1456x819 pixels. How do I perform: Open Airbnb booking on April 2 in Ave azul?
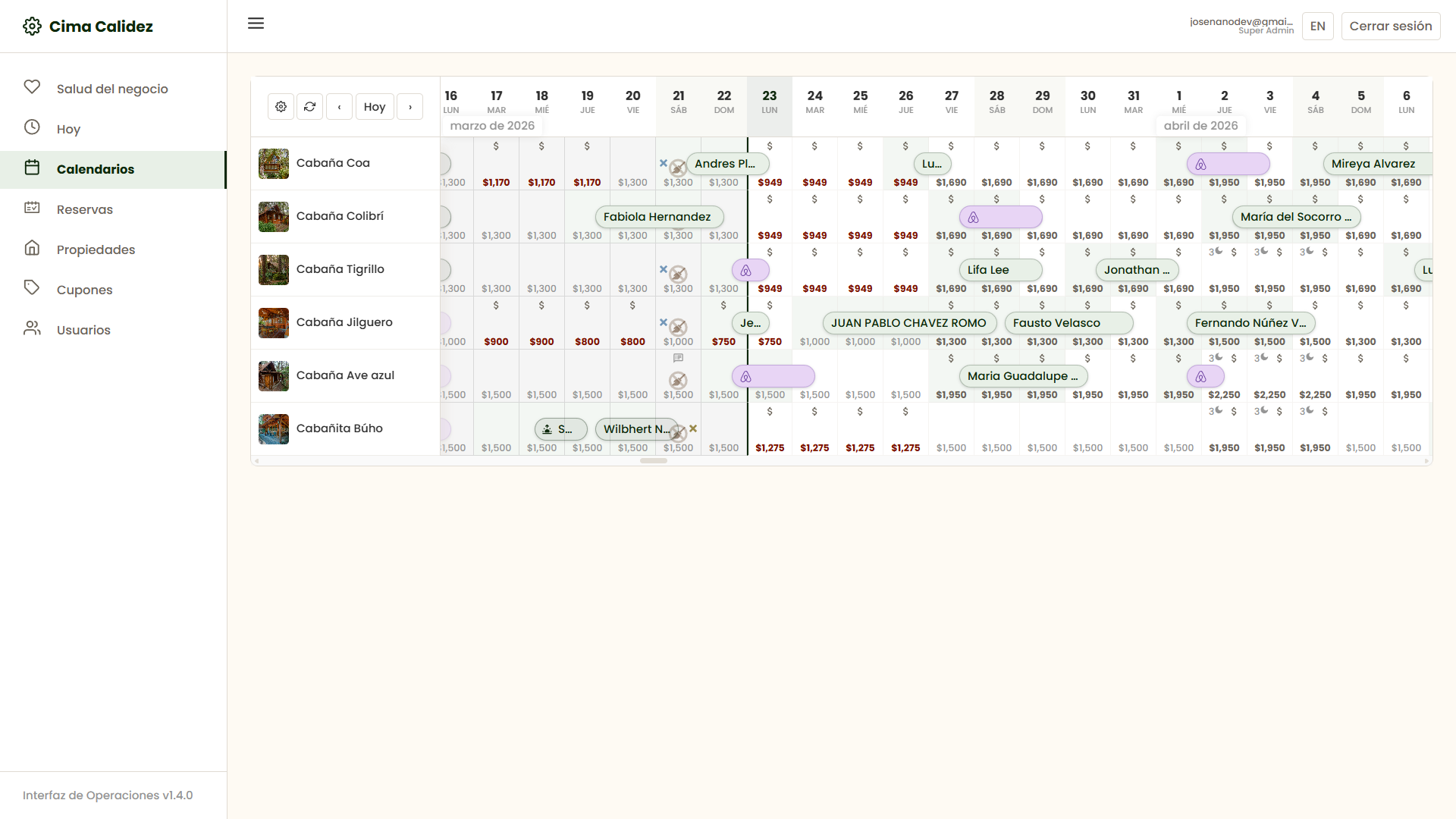pyautogui.click(x=1206, y=376)
